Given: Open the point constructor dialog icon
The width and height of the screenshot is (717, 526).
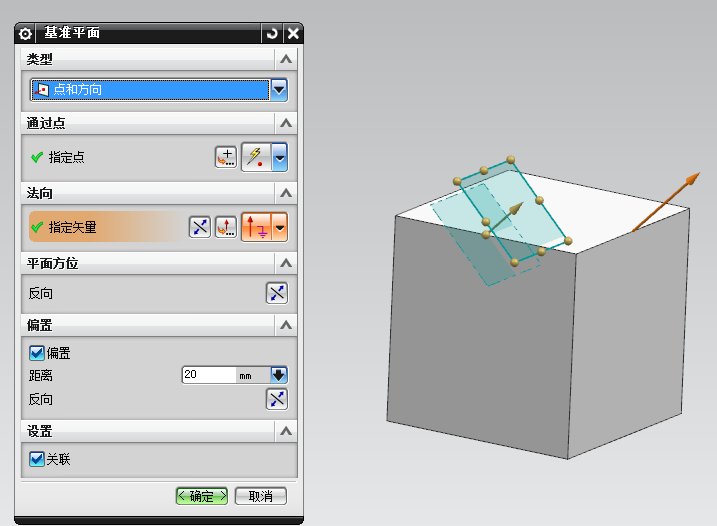Looking at the screenshot, I should [x=226, y=157].
